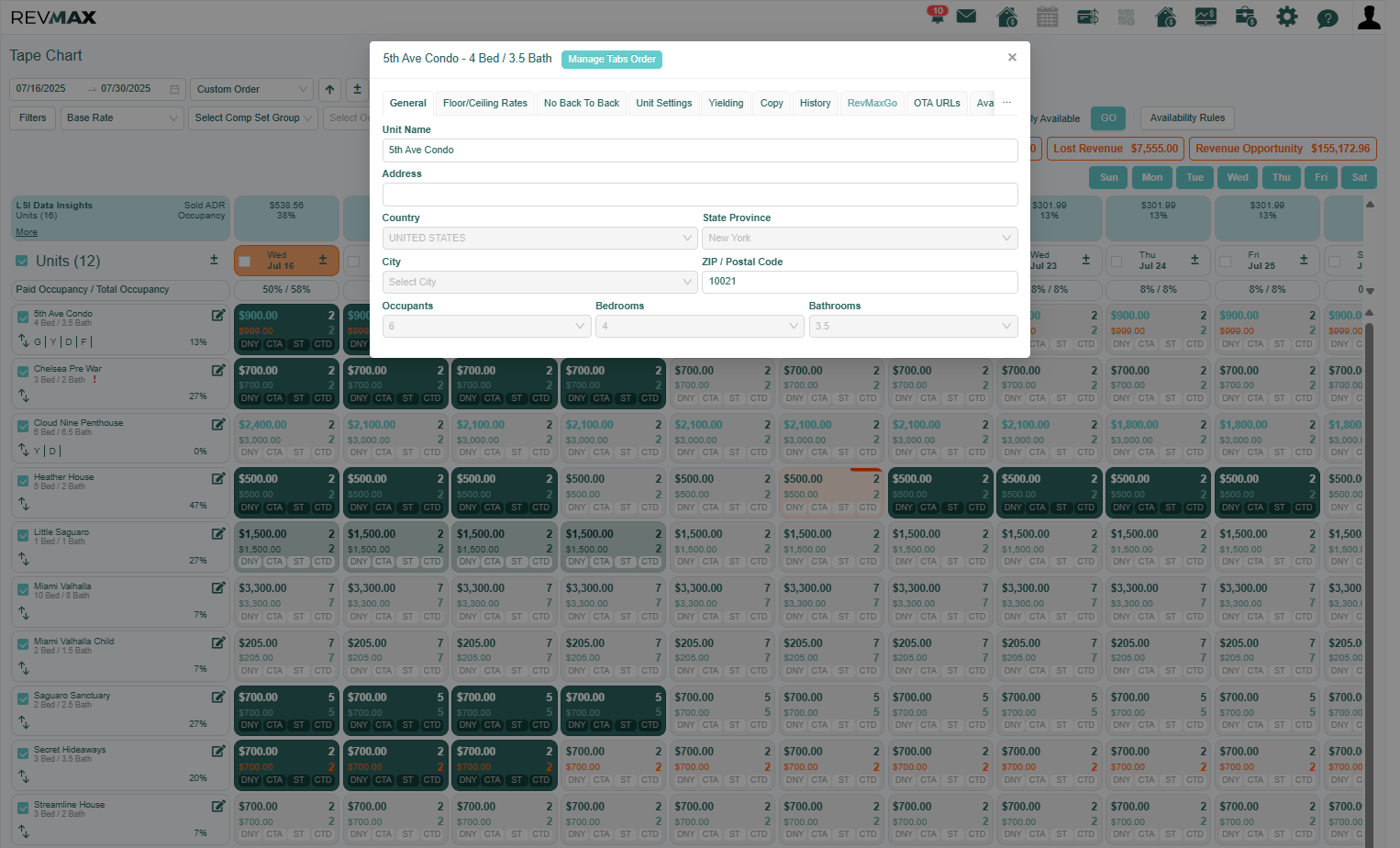Click the Unit Name input field

[x=700, y=151]
